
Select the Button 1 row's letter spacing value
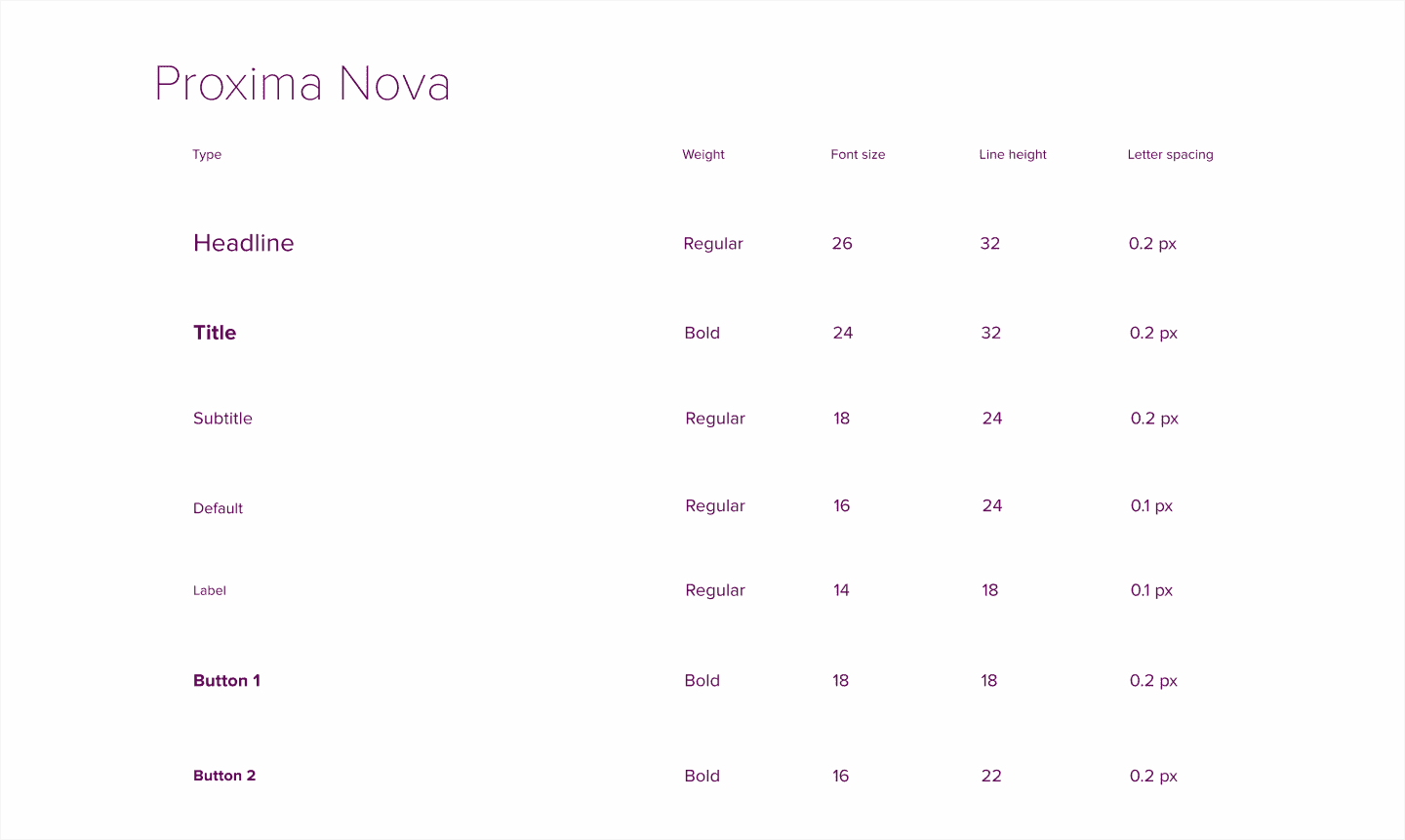pyautogui.click(x=1153, y=681)
